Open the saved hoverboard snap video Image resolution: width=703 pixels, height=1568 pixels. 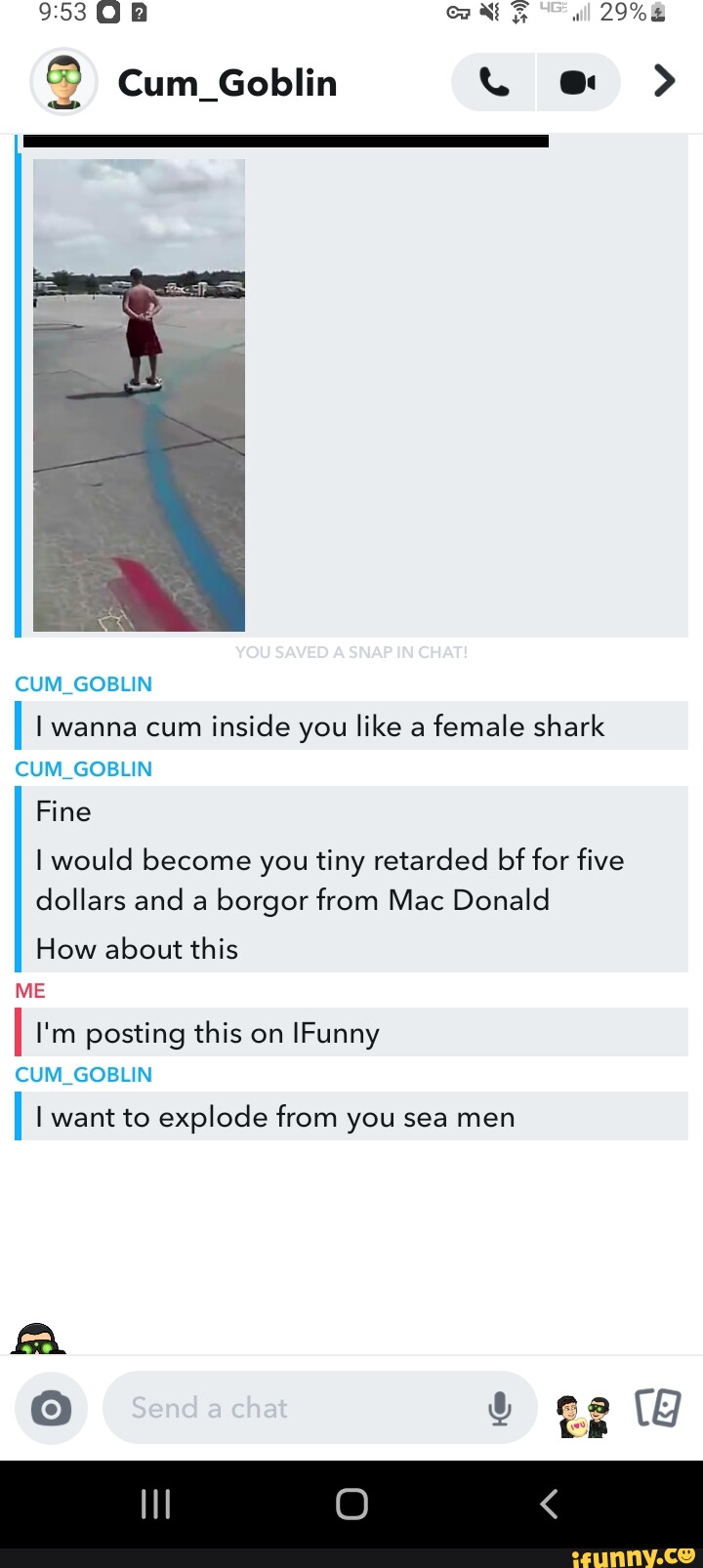(139, 395)
